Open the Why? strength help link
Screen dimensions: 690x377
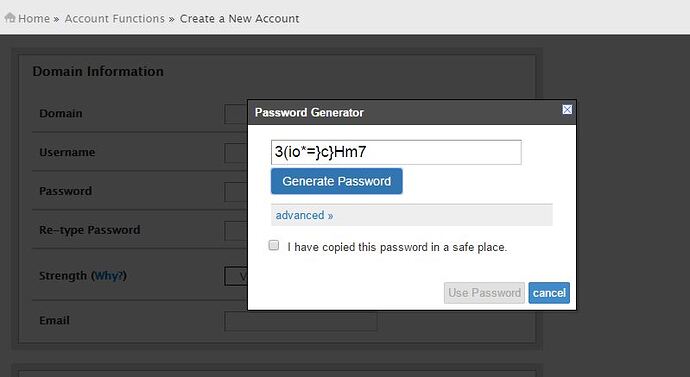click(x=109, y=276)
